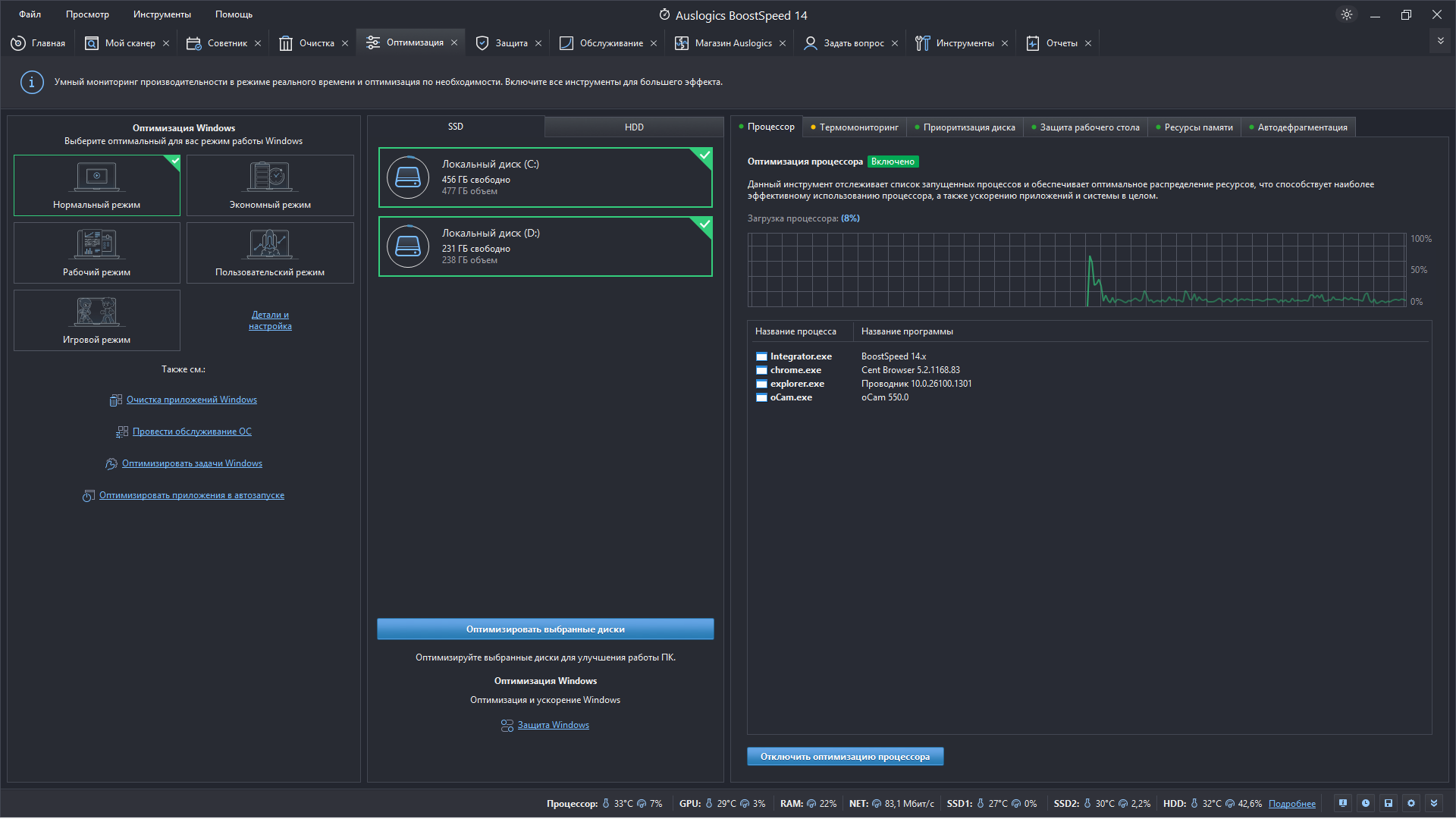Open the Ресурсы памяти tab
Viewport: 1456px width, 819px height.
[x=1194, y=127]
